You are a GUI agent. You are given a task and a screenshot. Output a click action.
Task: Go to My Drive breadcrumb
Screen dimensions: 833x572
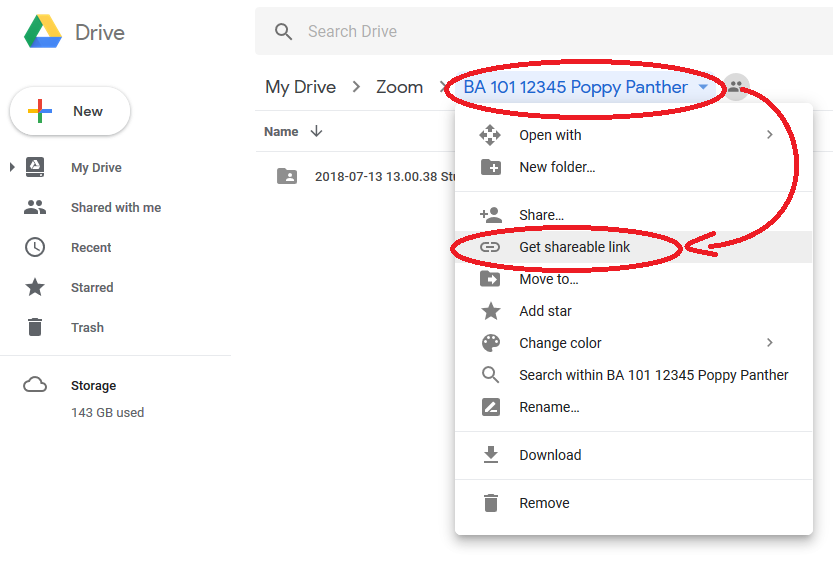pyautogui.click(x=301, y=87)
